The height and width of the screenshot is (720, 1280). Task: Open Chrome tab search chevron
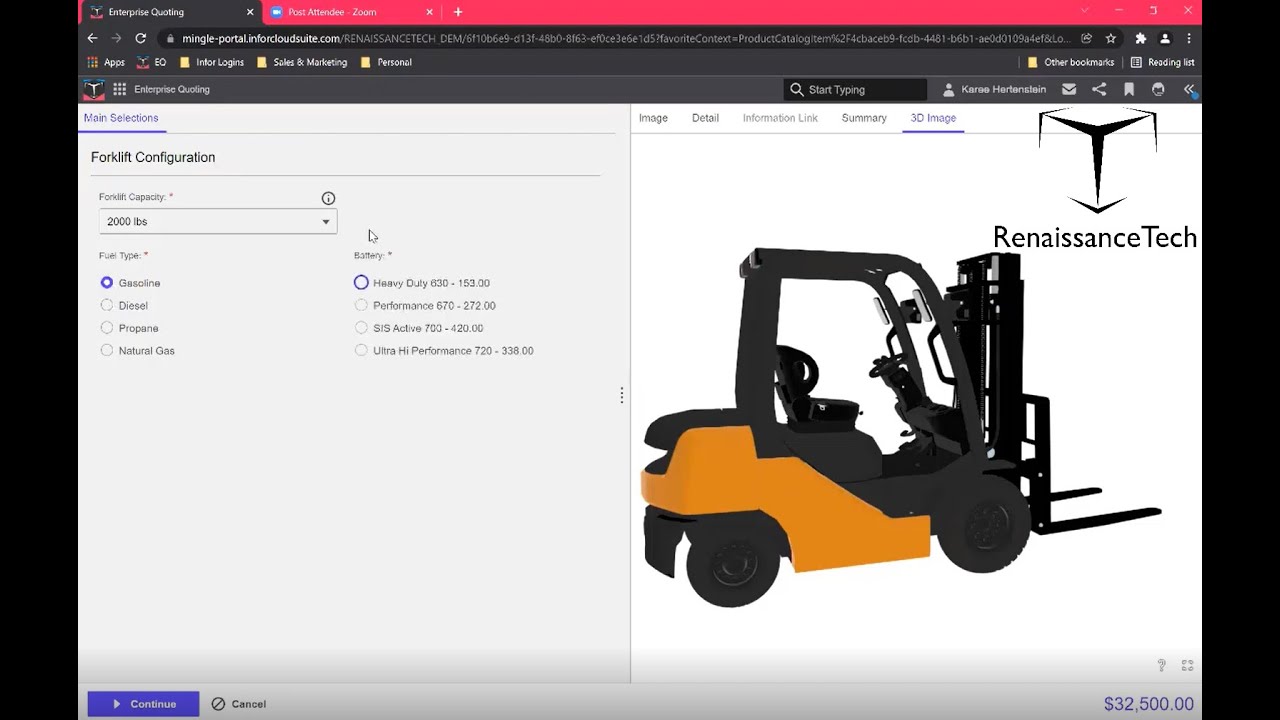tap(1084, 11)
